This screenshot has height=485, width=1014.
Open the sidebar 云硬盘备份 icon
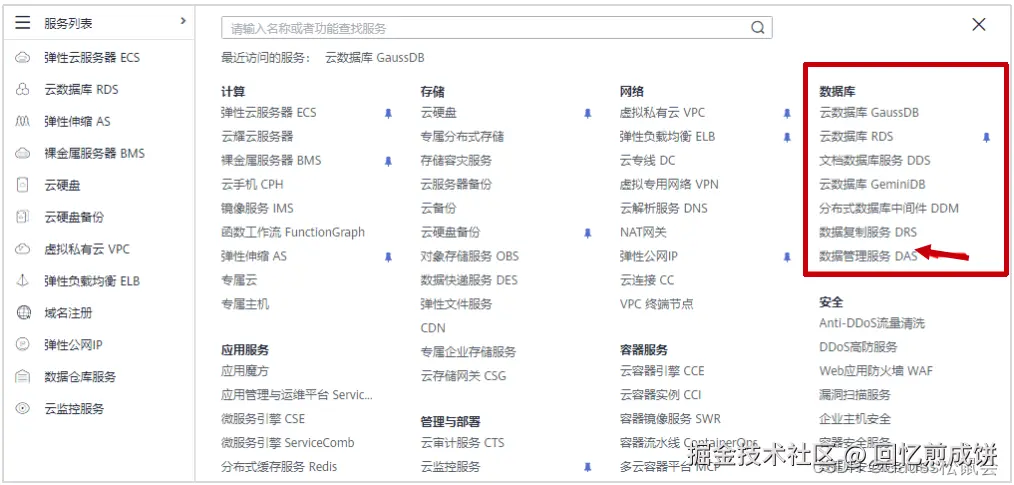click(x=23, y=217)
